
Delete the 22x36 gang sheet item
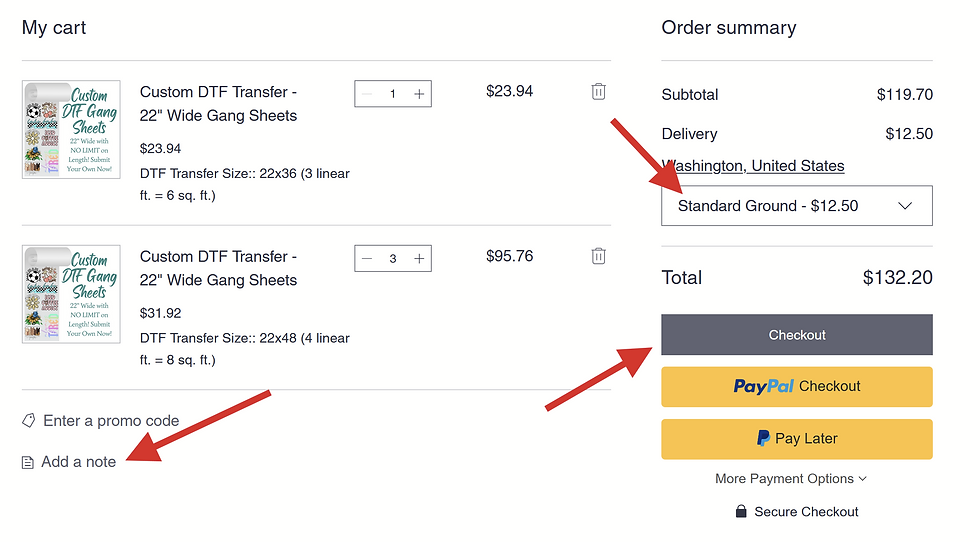(598, 91)
